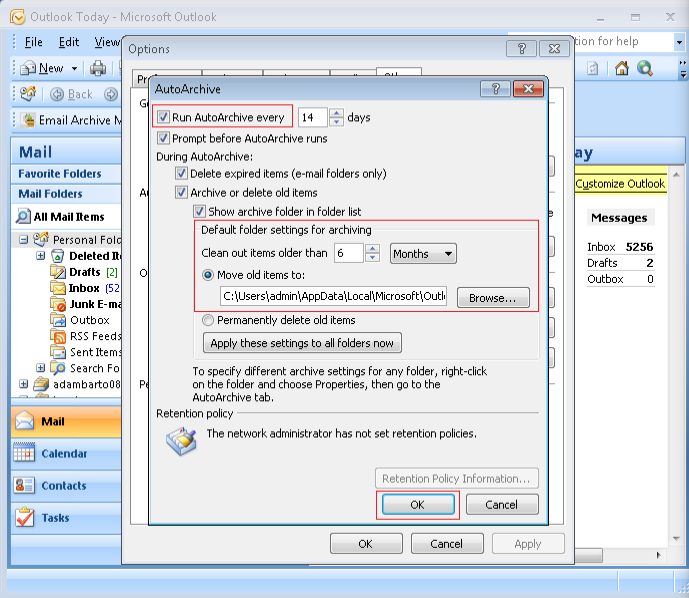Click the AutoArchive dialog help button
Screen dimensions: 689x598
tap(496, 89)
